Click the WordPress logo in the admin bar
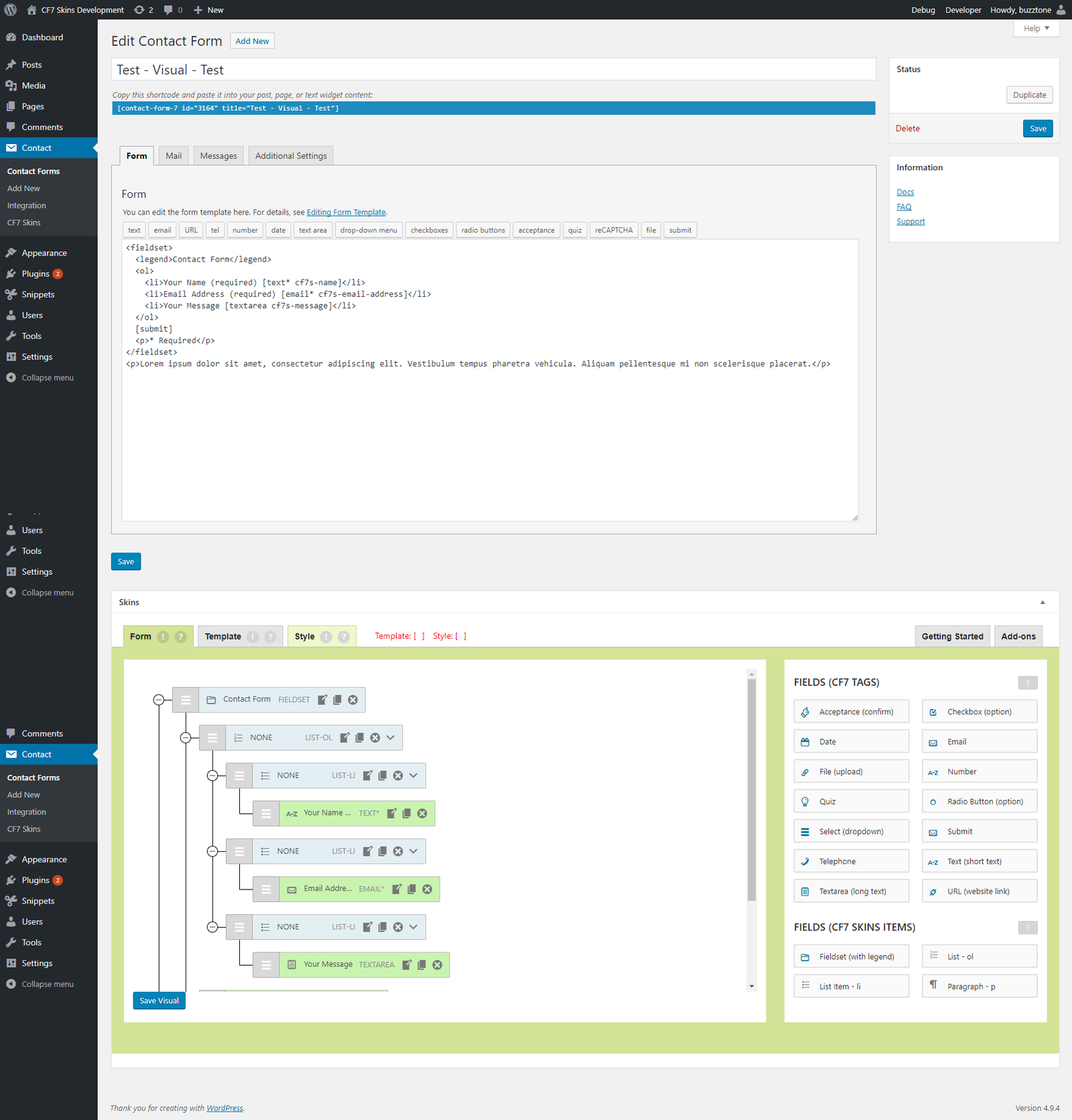 (x=11, y=10)
